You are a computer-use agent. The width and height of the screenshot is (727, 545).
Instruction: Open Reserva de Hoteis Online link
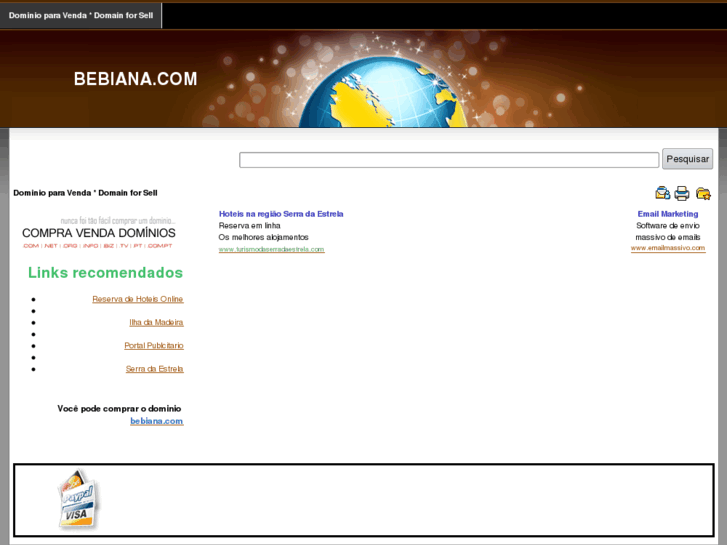coord(138,299)
